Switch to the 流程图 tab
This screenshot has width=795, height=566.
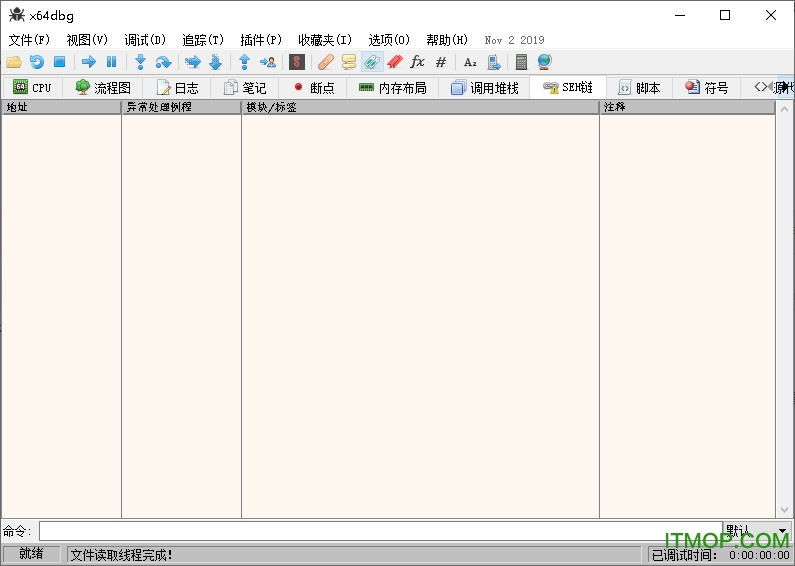coord(103,88)
